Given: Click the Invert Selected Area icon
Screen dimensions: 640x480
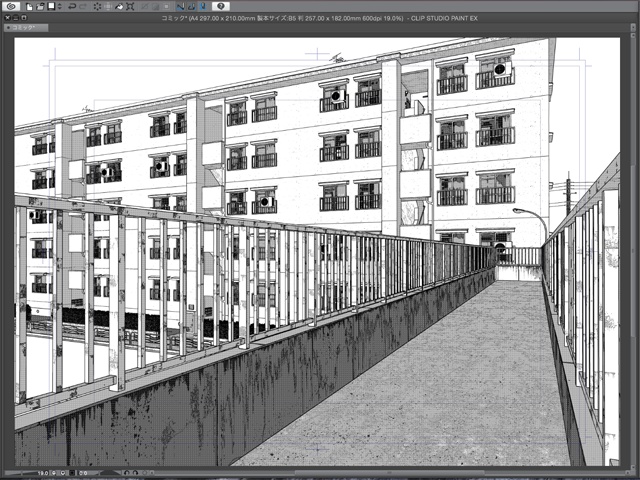Looking at the screenshot, I should [x=156, y=6].
